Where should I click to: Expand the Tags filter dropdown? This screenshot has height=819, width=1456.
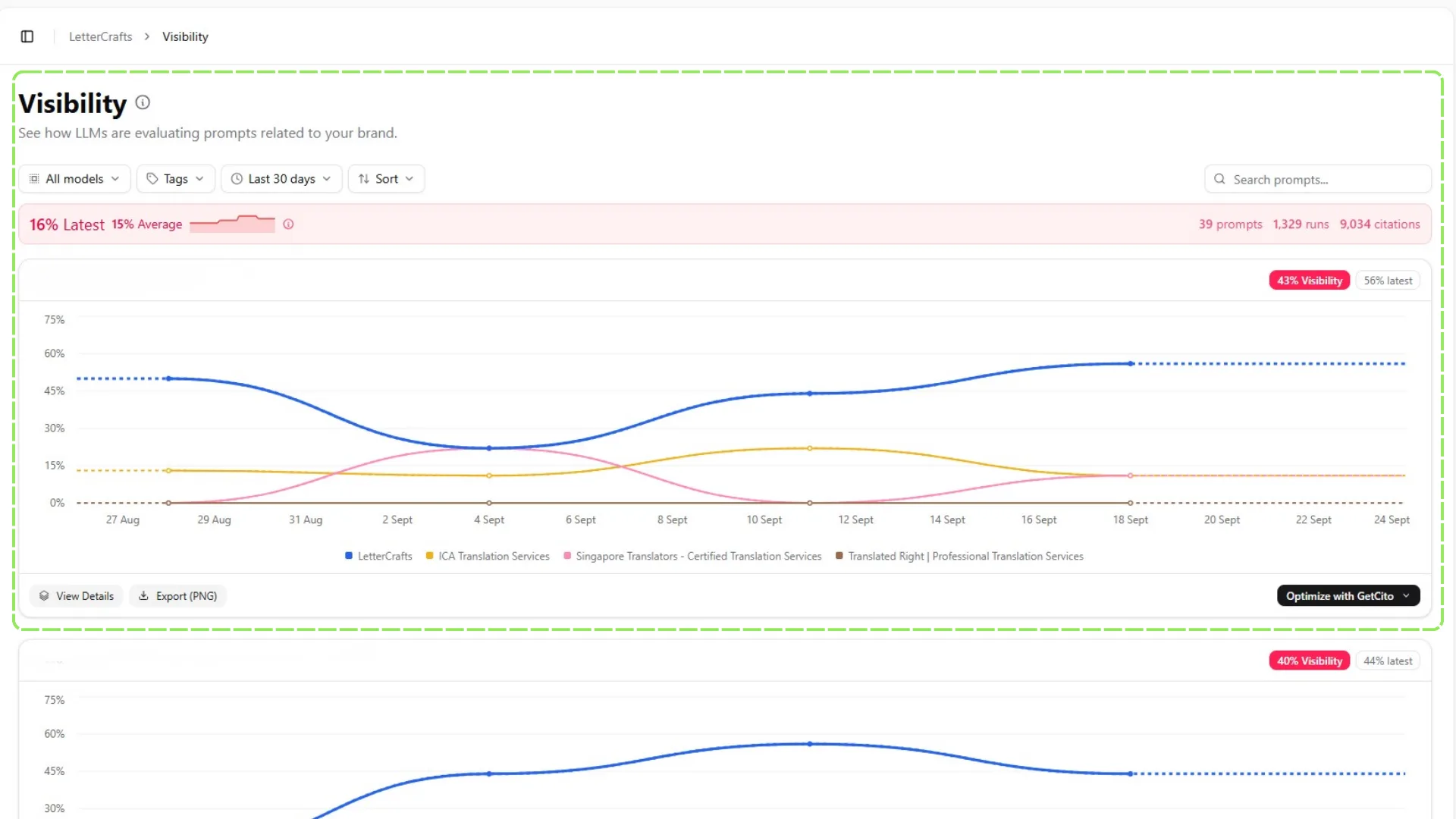[176, 179]
